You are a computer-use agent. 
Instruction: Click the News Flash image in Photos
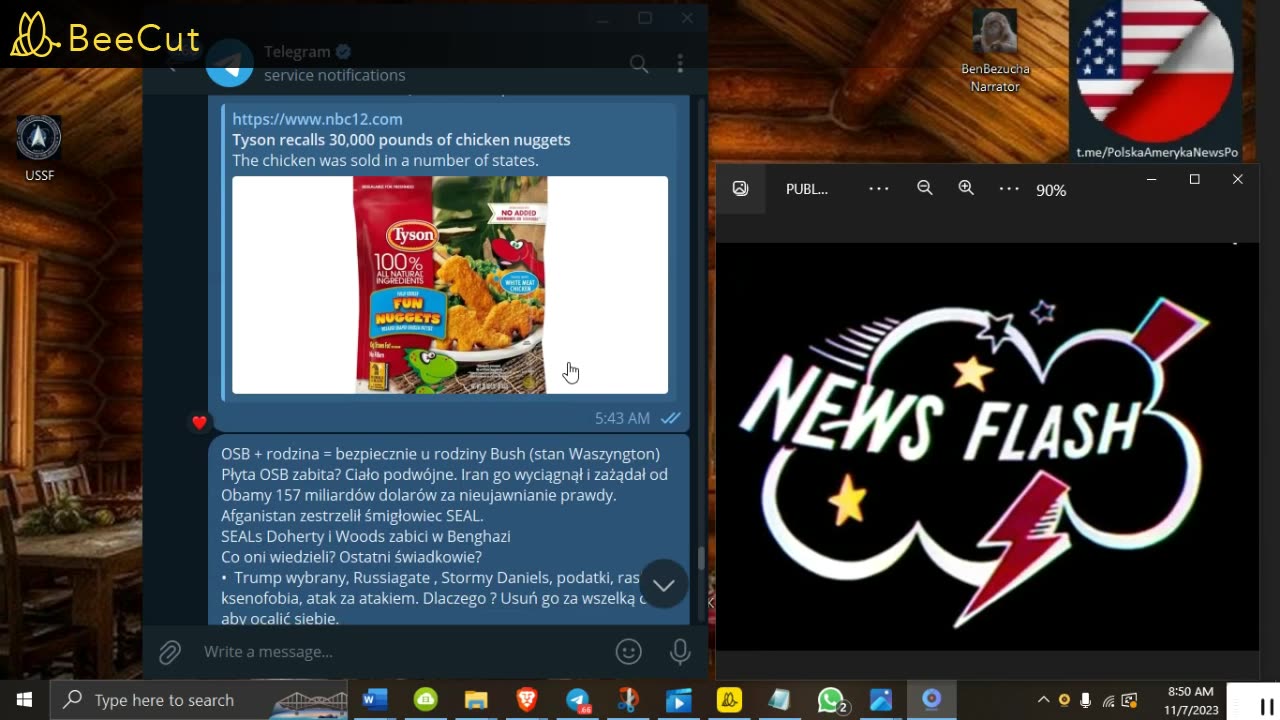click(987, 446)
